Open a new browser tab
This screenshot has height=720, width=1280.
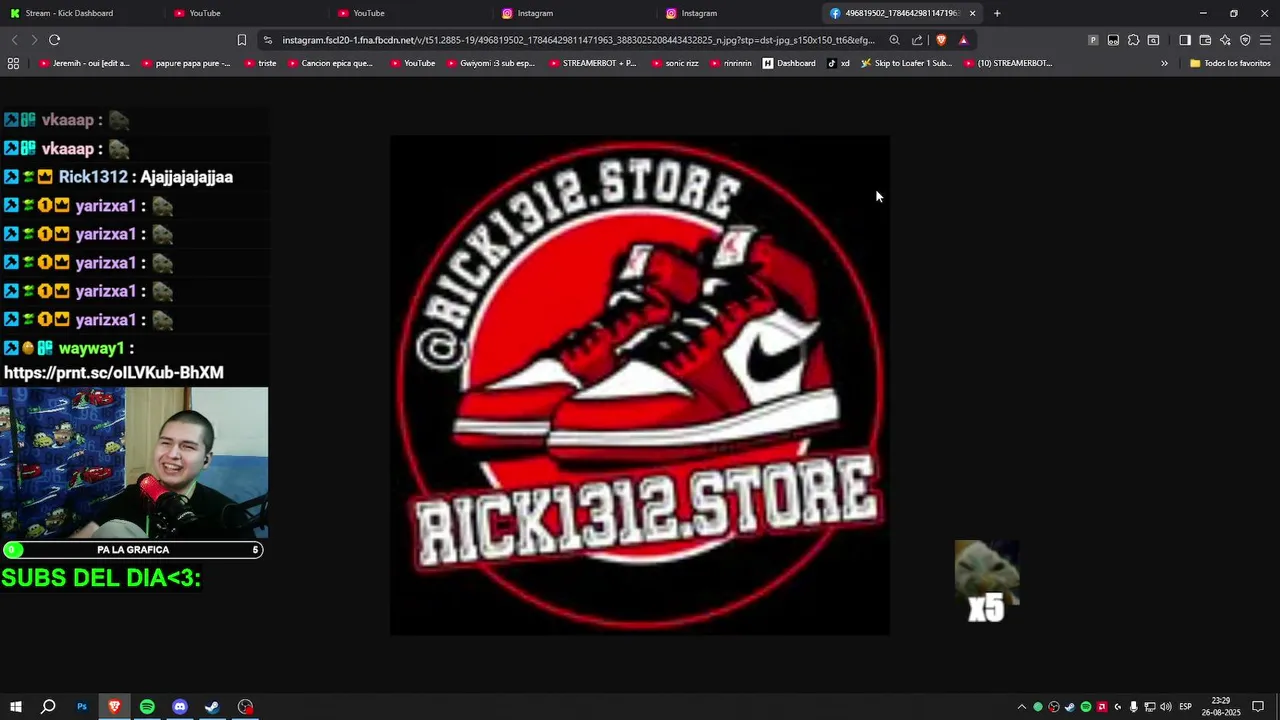(x=997, y=13)
